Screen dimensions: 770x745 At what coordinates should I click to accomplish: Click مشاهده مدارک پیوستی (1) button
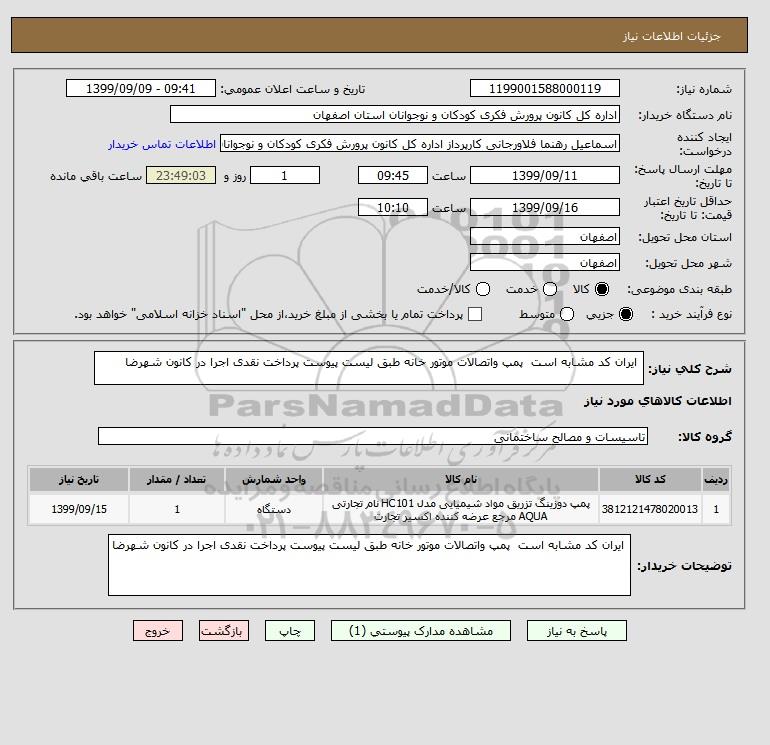pos(421,631)
